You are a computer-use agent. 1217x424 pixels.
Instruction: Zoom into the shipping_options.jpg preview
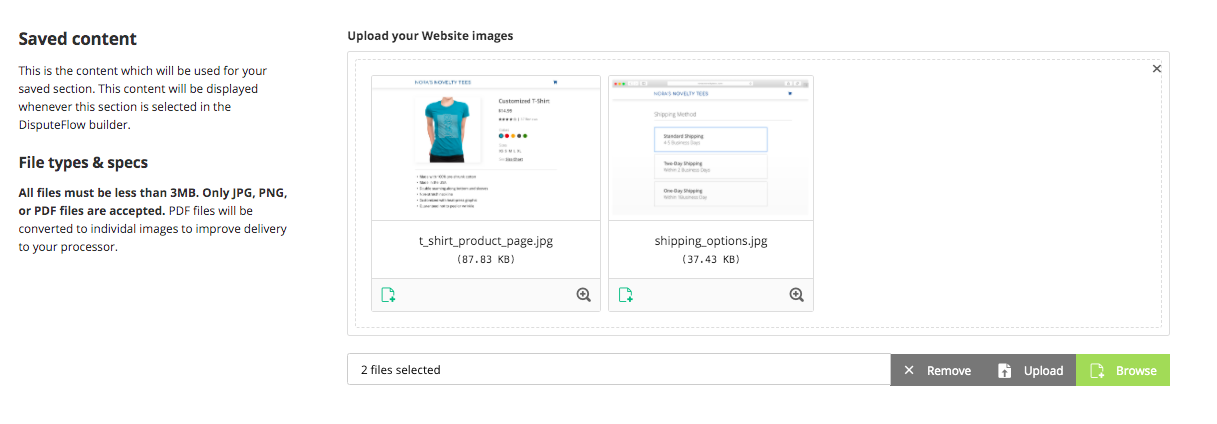coord(796,295)
